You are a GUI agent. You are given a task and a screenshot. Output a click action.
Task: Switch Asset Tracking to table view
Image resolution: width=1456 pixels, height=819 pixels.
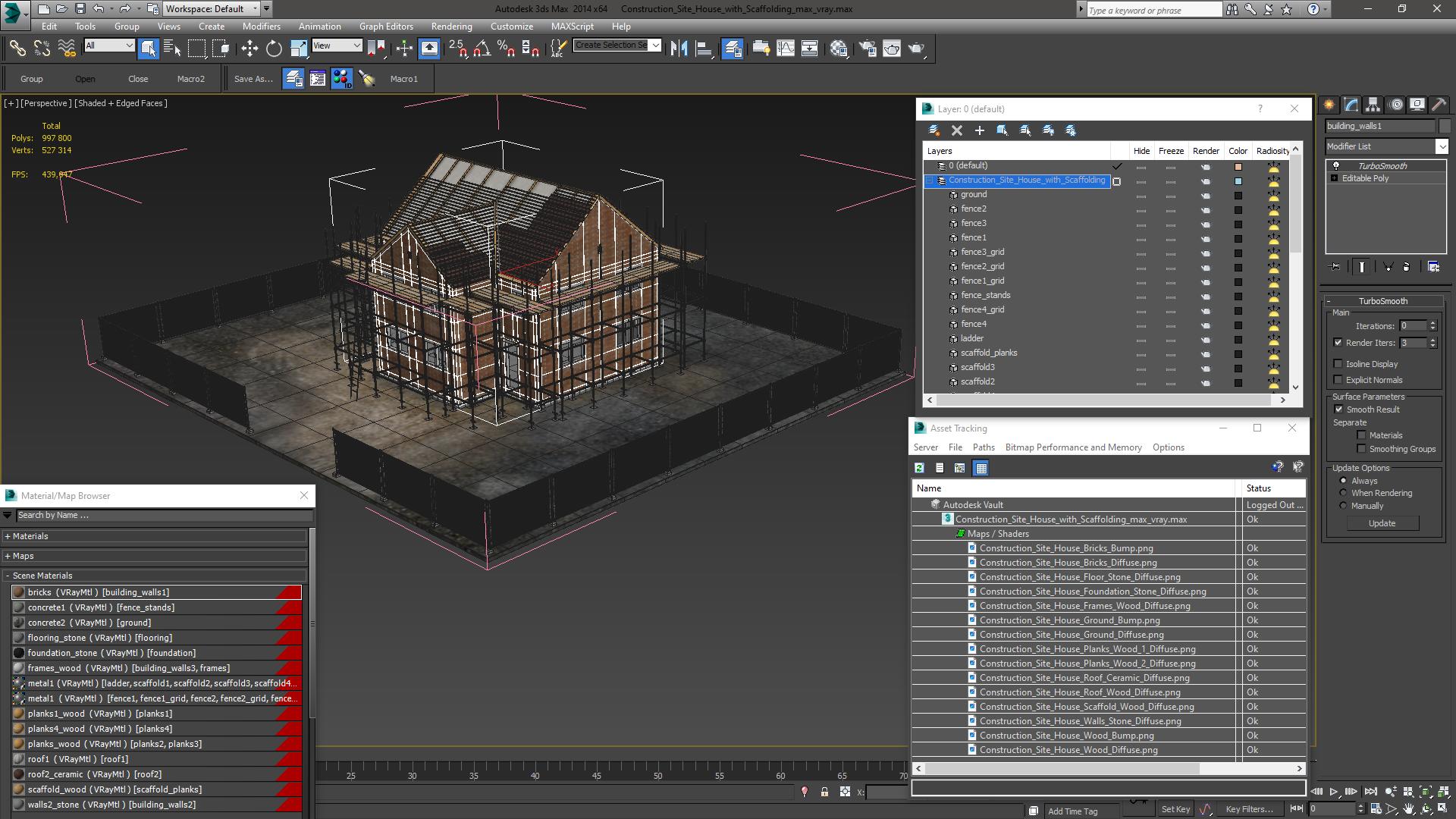pos(981,468)
